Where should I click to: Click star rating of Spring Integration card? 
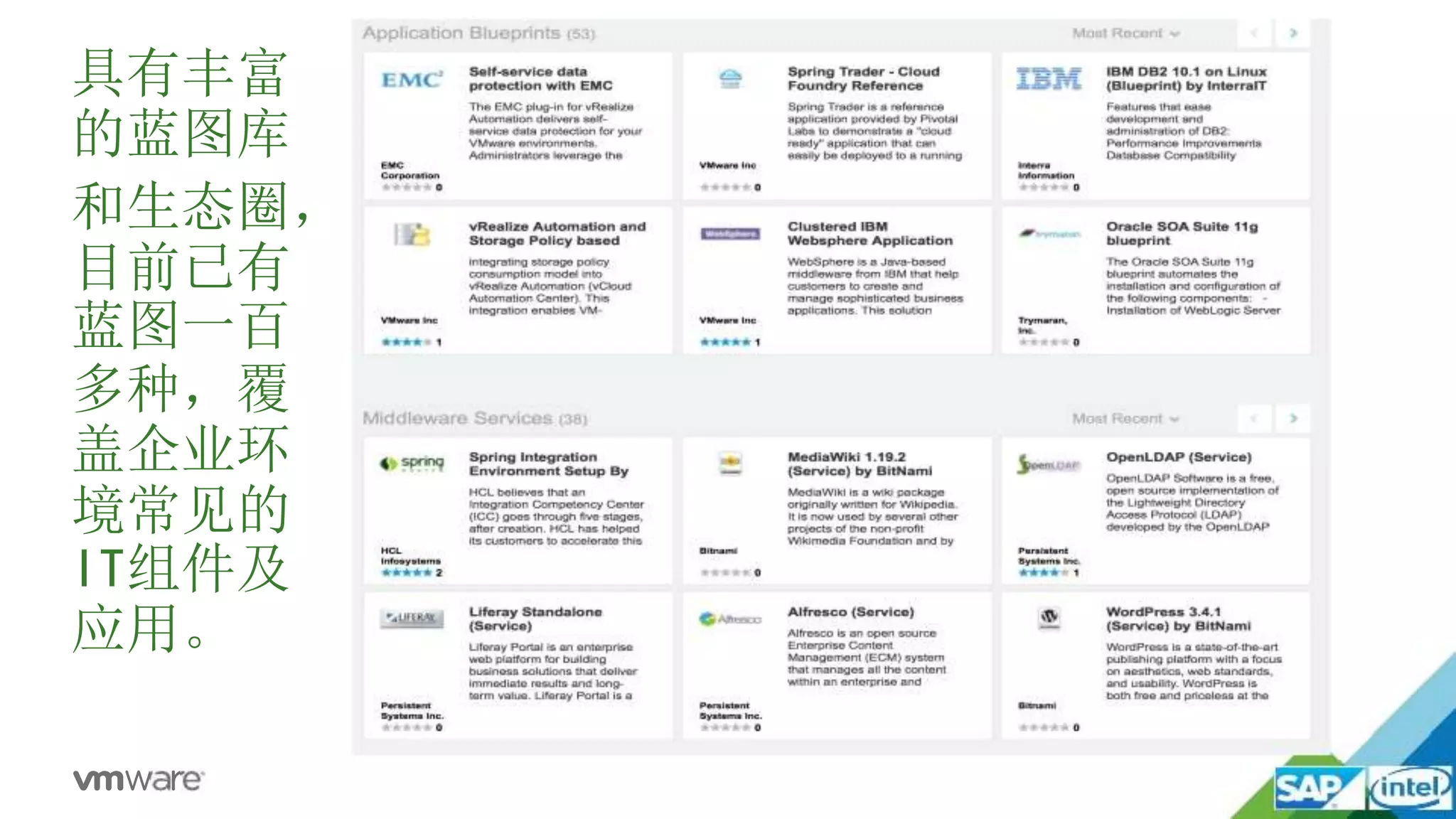point(407,572)
